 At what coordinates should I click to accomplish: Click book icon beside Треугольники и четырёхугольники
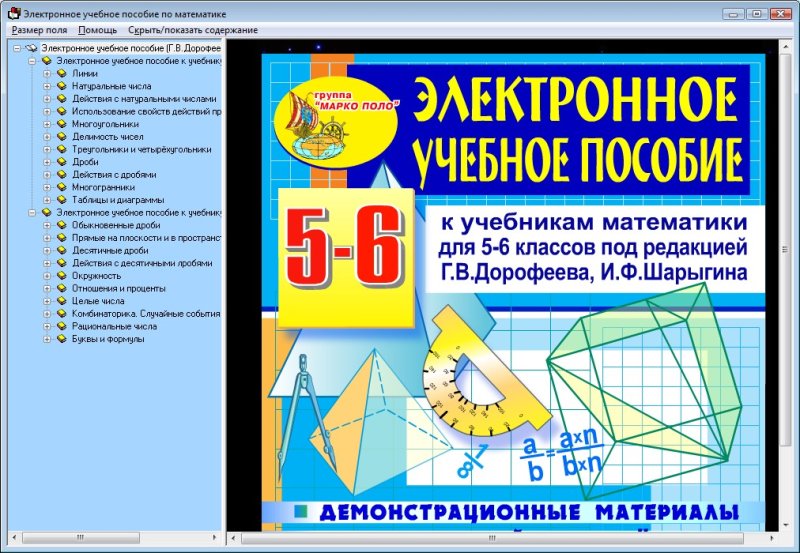click(62, 149)
